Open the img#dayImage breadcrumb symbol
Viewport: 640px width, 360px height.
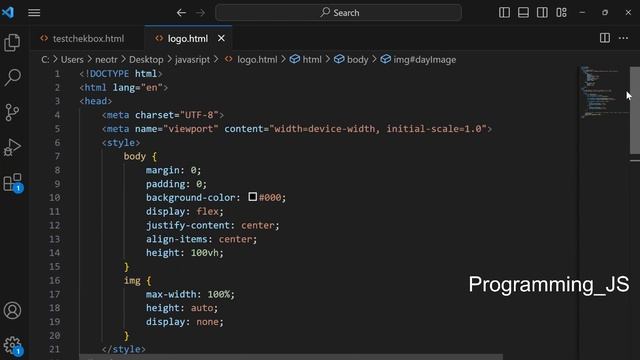pos(418,60)
